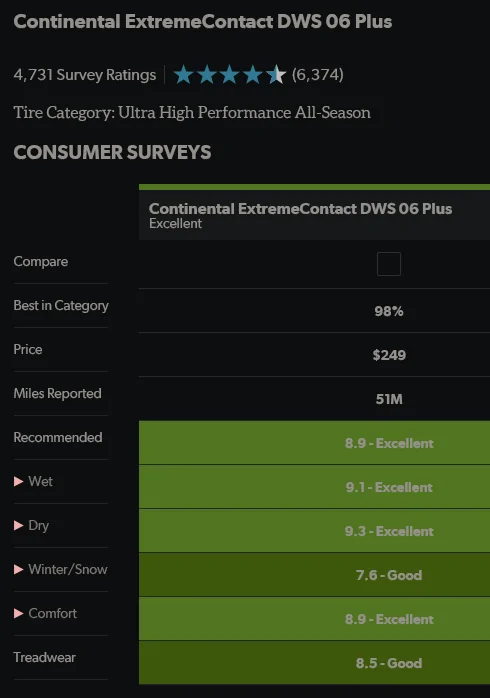Viewport: 490px width, 698px height.
Task: Click the half-filled fifth star
Action: coord(276,74)
